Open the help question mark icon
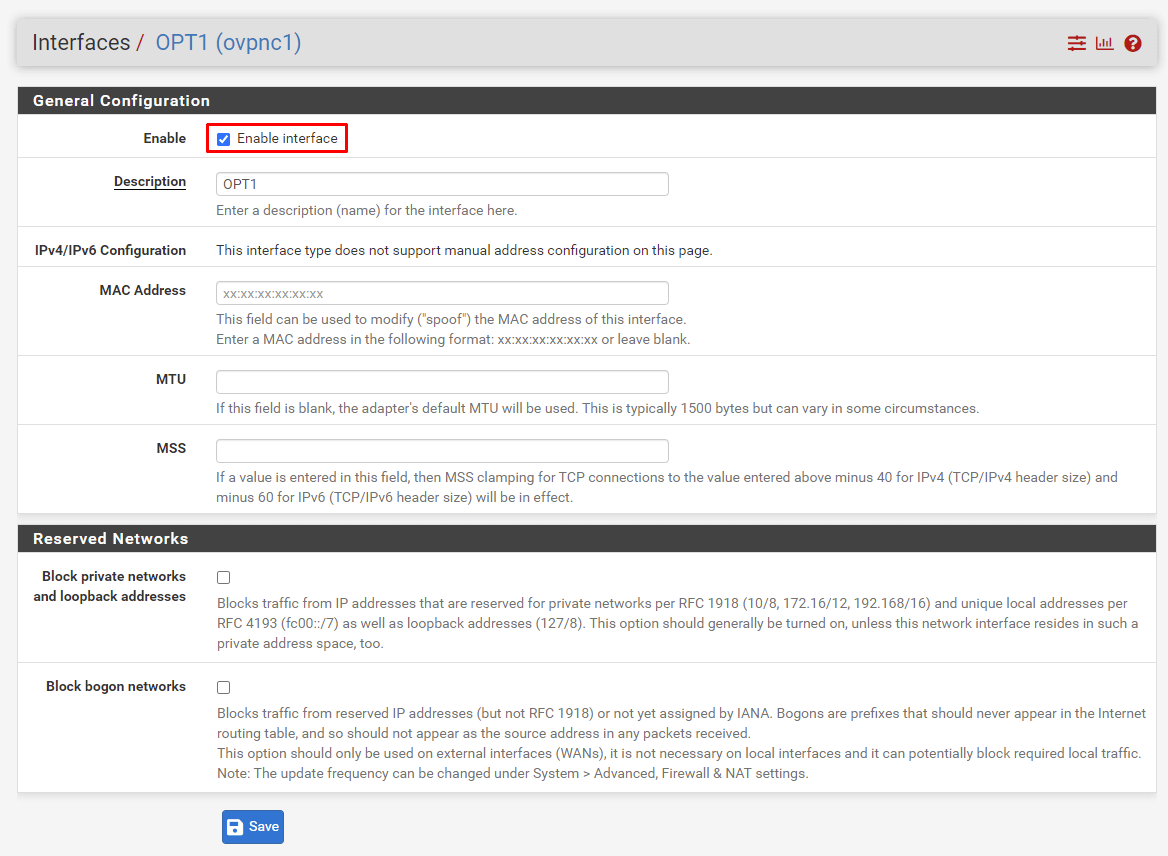This screenshot has height=856, width=1168. point(1133,43)
